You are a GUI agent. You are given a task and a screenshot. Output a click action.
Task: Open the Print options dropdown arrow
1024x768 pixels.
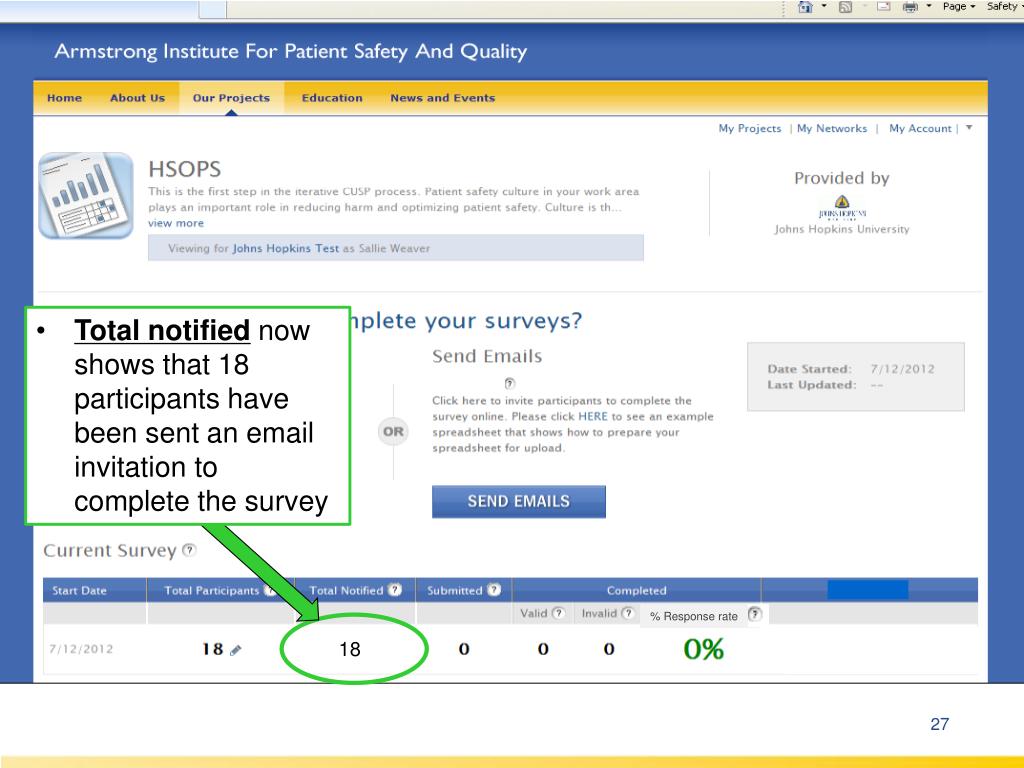929,7
